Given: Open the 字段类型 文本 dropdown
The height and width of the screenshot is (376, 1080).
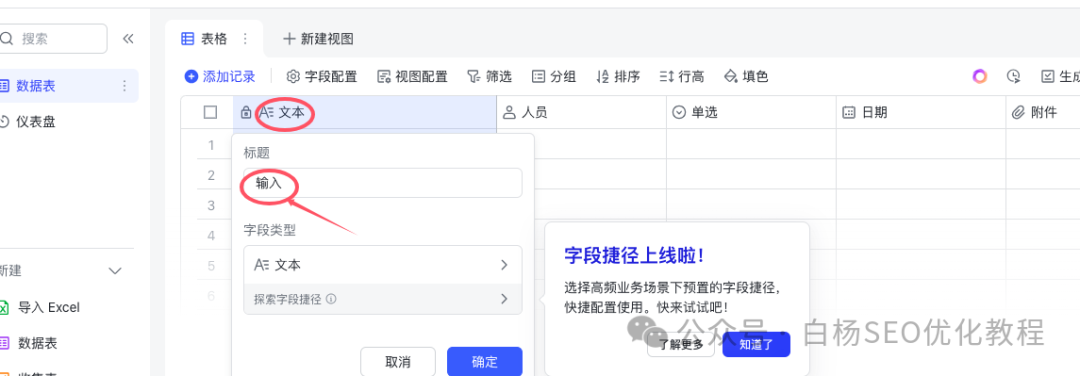Looking at the screenshot, I should click(383, 264).
